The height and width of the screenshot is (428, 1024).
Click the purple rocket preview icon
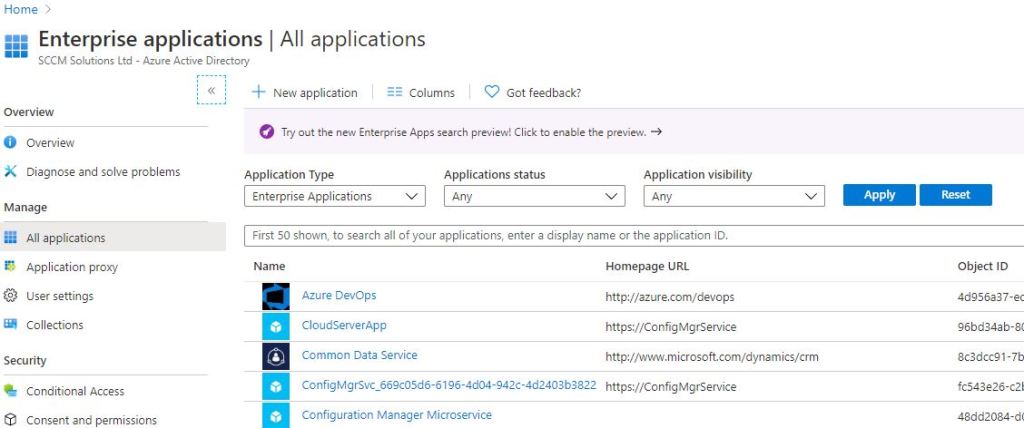(266, 132)
